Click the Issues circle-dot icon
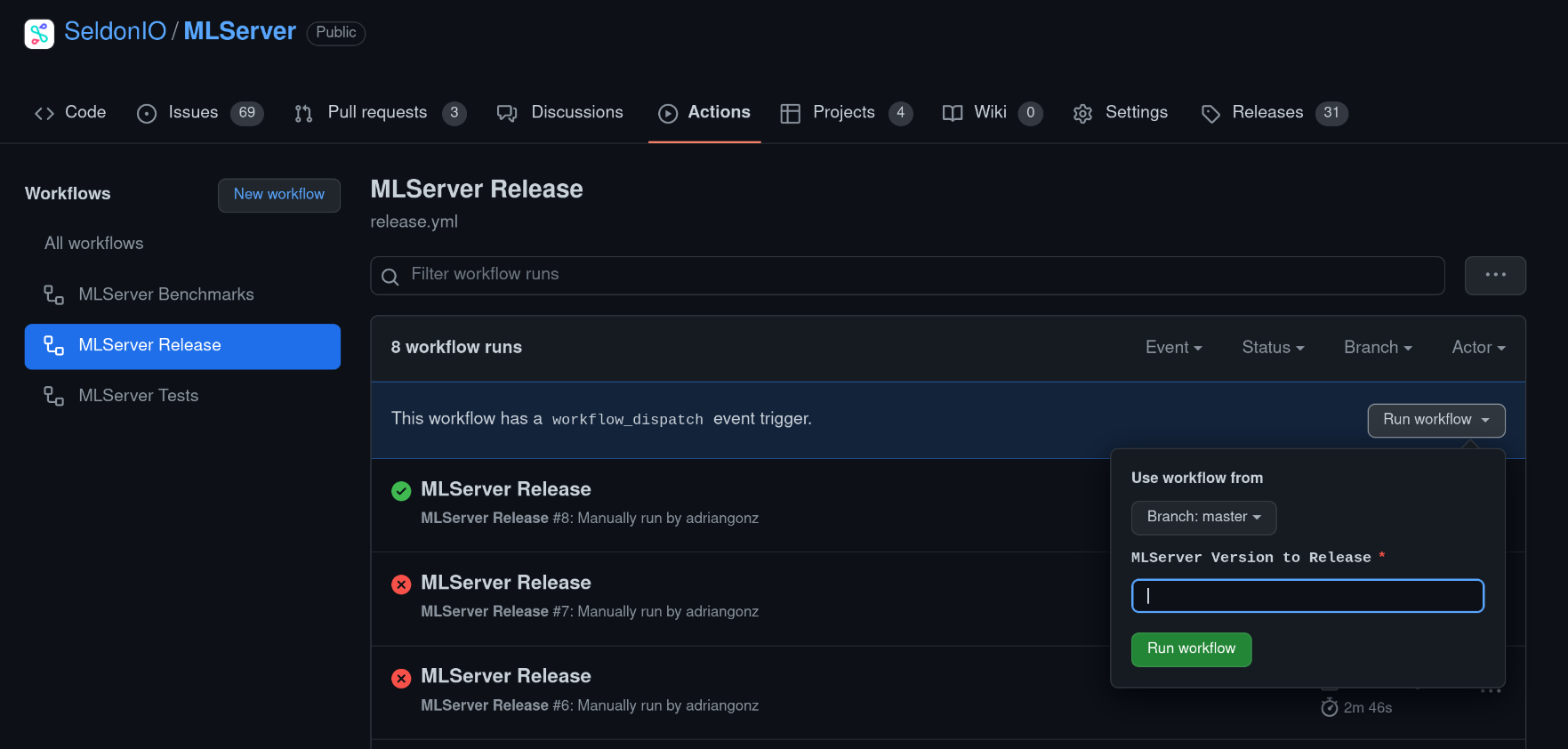 tap(147, 114)
